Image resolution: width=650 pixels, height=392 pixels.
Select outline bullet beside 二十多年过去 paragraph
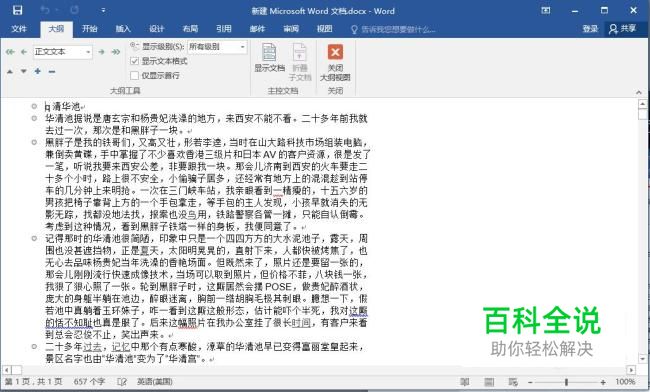pos(34,346)
